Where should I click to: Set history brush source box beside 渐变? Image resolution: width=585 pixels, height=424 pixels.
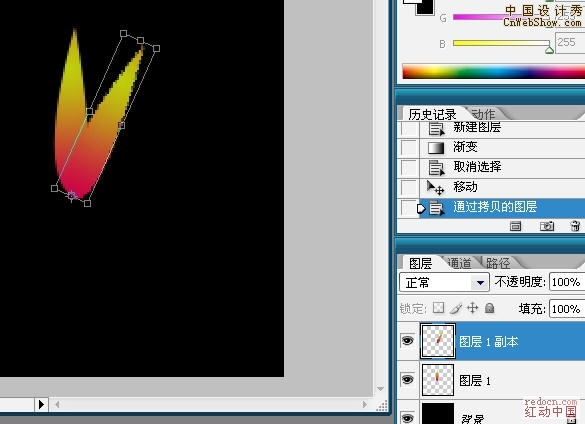tap(408, 147)
